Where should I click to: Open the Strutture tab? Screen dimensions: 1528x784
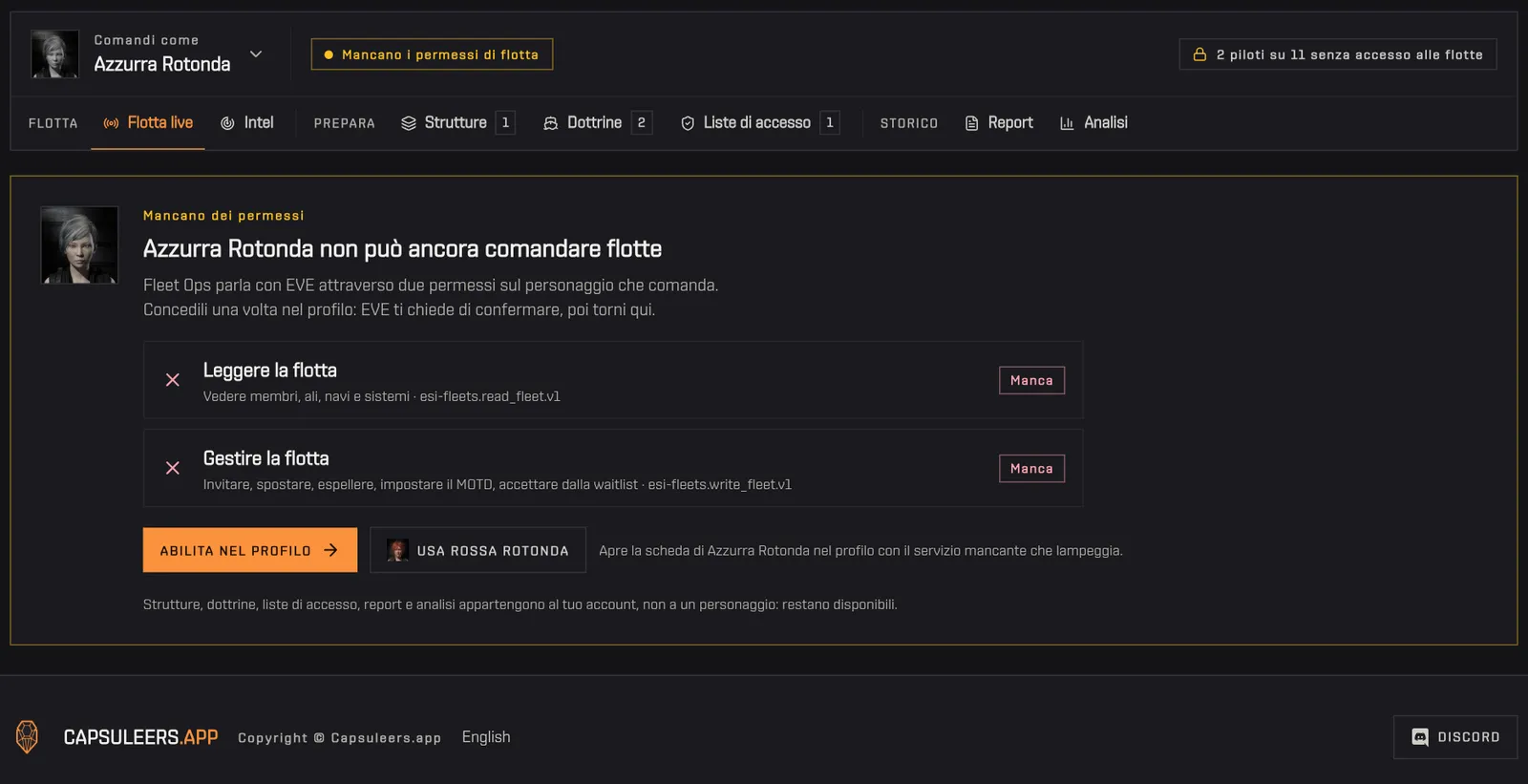click(457, 123)
